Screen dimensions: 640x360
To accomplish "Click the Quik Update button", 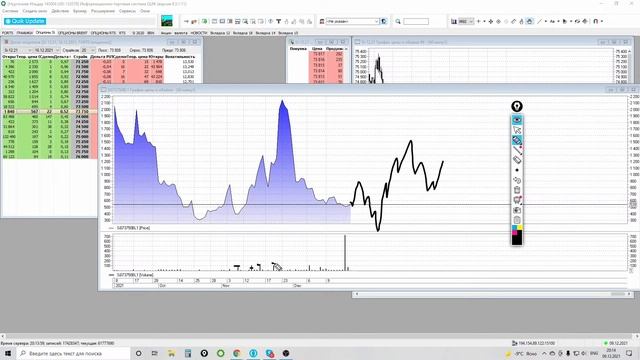I will pos(25,21).
